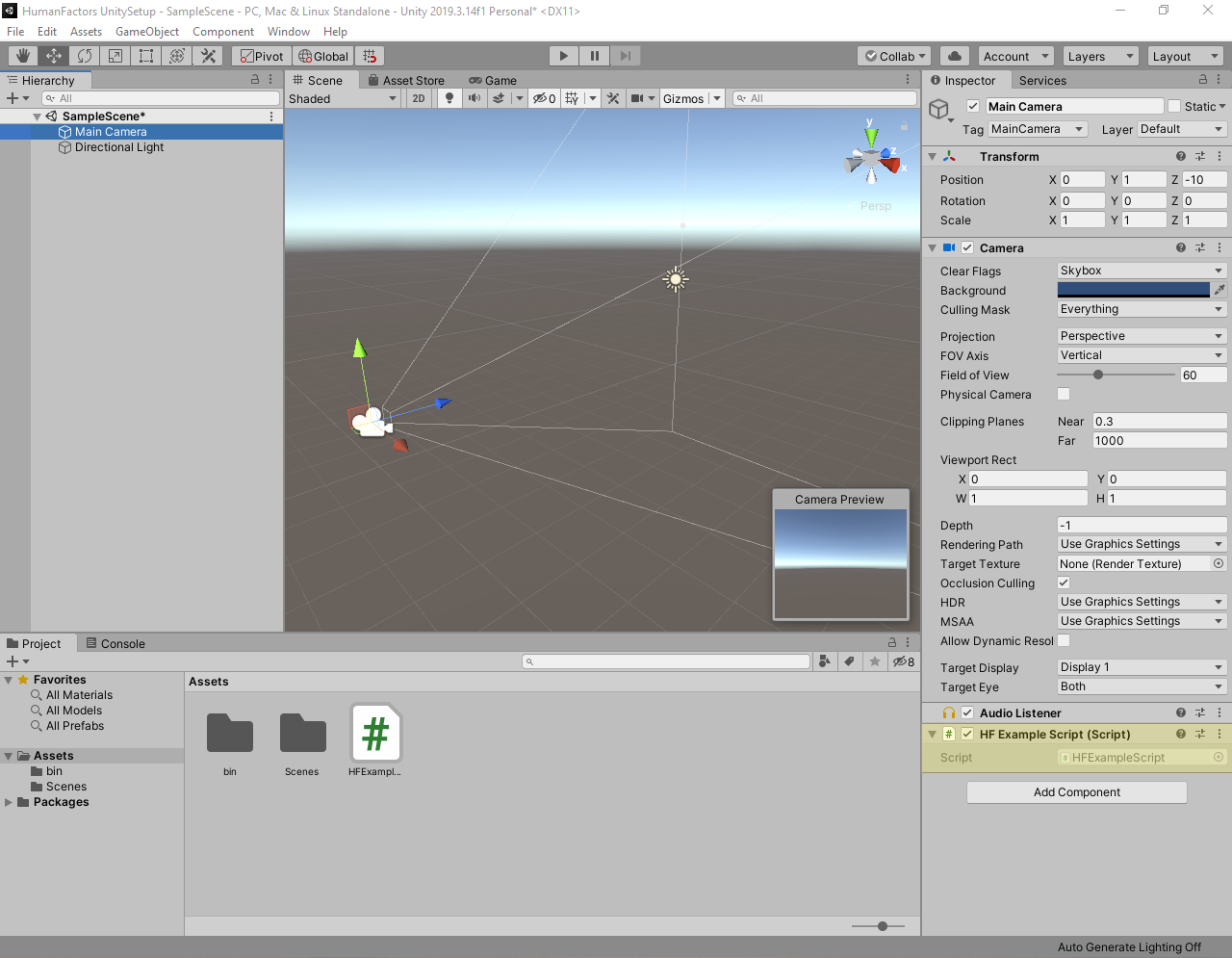
Task: Search by label icon in Project
Action: (x=849, y=661)
